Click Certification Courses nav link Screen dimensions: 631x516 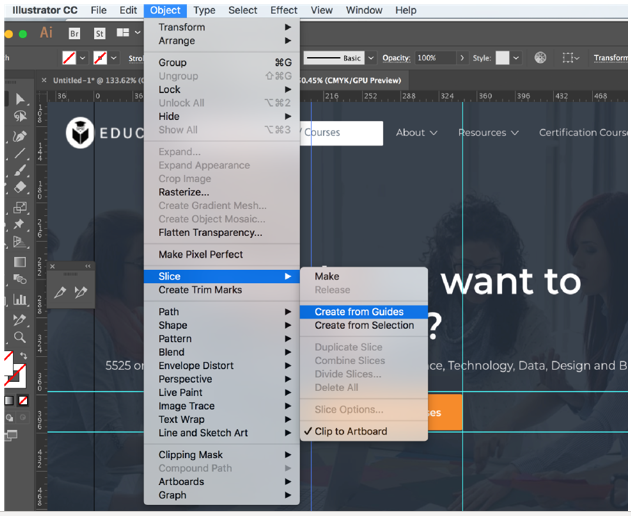pos(583,132)
